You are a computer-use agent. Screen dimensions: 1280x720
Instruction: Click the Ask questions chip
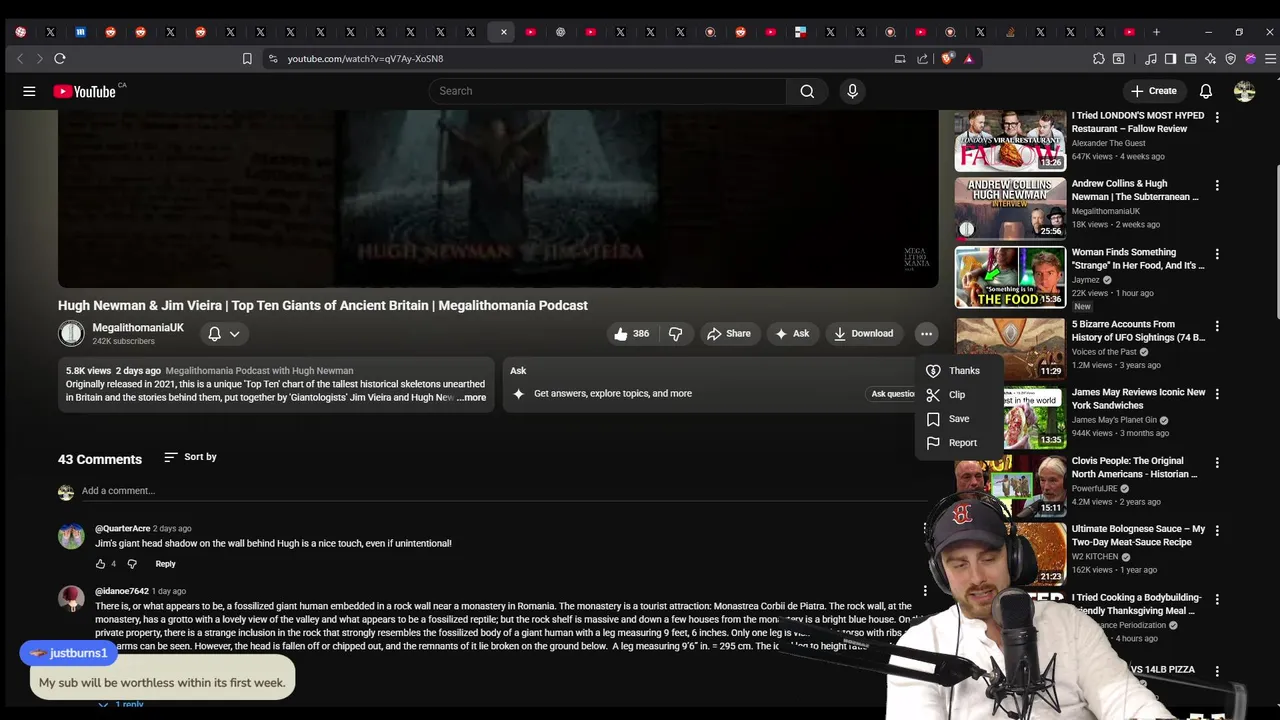(x=893, y=394)
